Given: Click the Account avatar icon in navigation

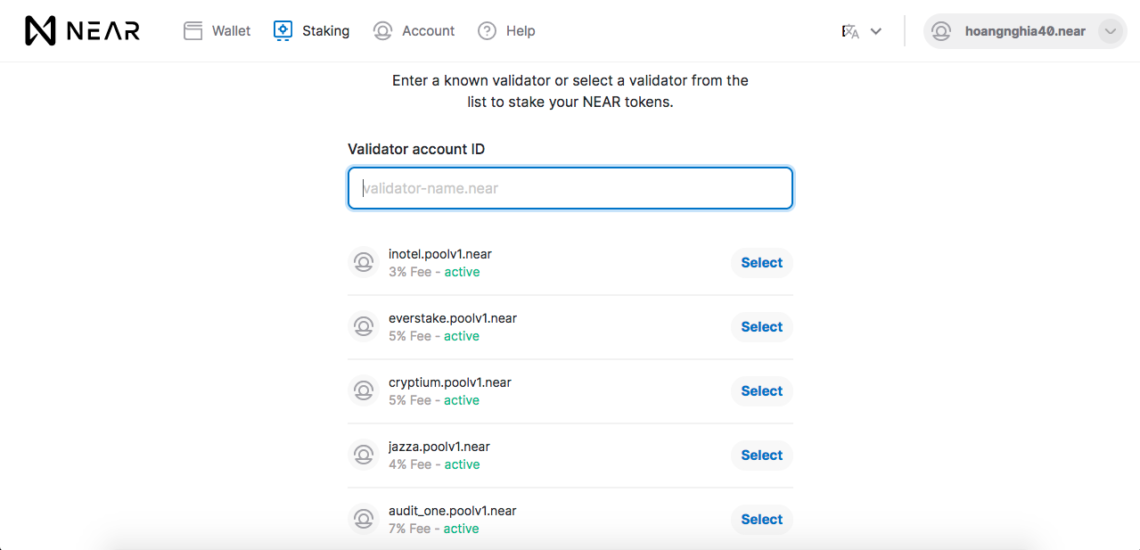Looking at the screenshot, I should pyautogui.click(x=382, y=31).
